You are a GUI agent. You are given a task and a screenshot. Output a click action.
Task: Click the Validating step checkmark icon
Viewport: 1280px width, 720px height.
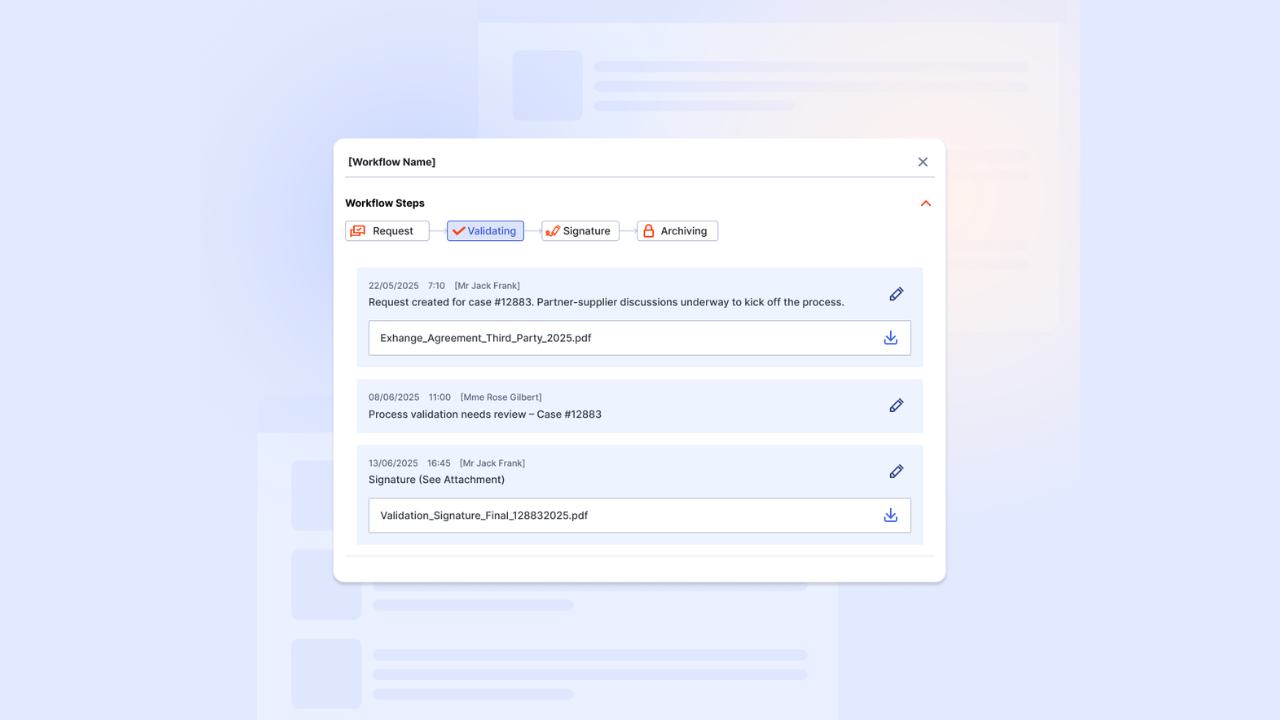coord(459,231)
